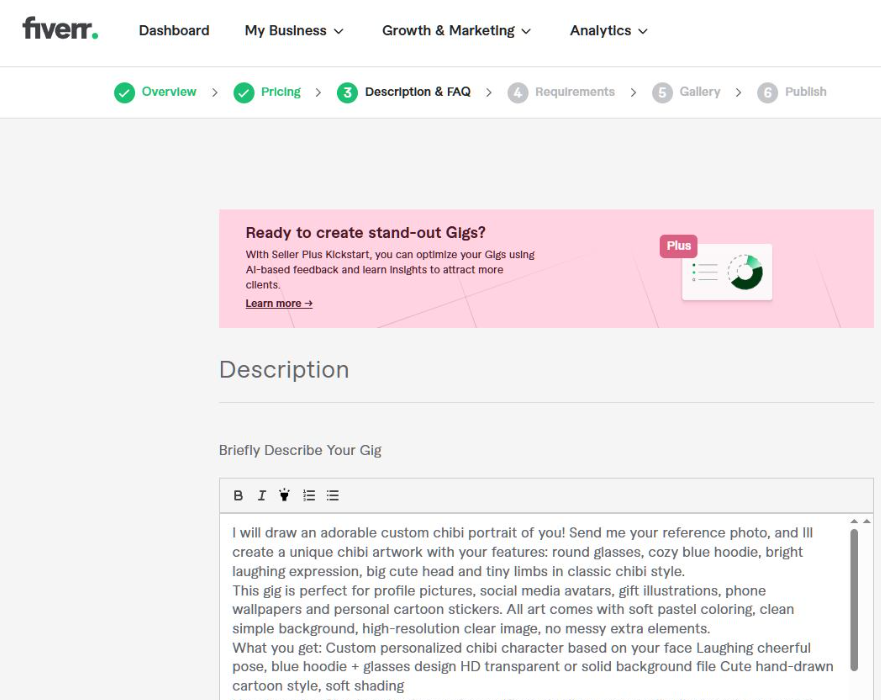Toggle bold formatting in description editor
881x700 pixels.
click(238, 496)
